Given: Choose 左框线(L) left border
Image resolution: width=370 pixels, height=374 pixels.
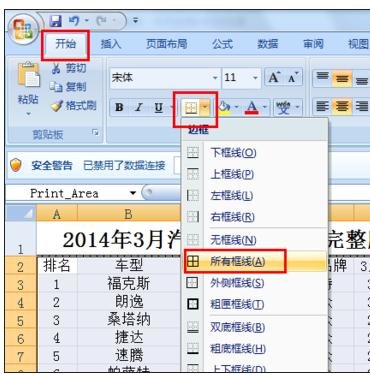Looking at the screenshot, I should tap(254, 196).
